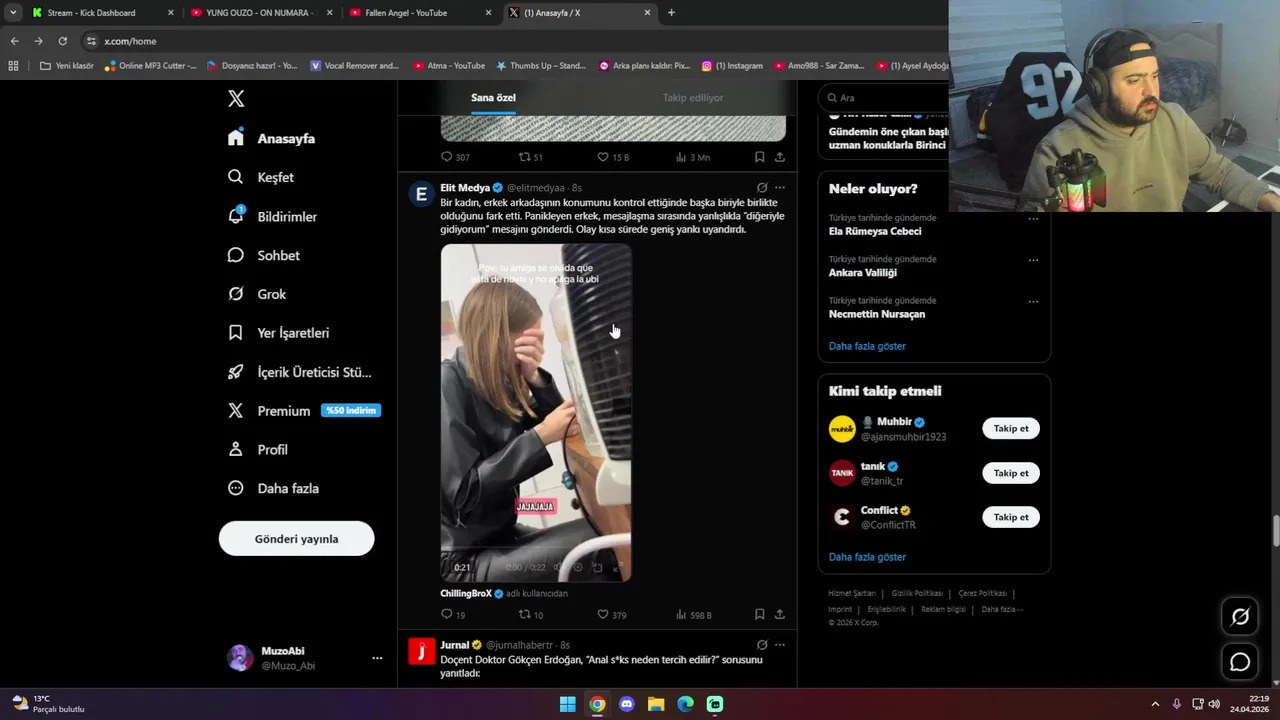Image resolution: width=1280 pixels, height=720 pixels.
Task: Open Discord from the taskbar
Action: pos(627,704)
